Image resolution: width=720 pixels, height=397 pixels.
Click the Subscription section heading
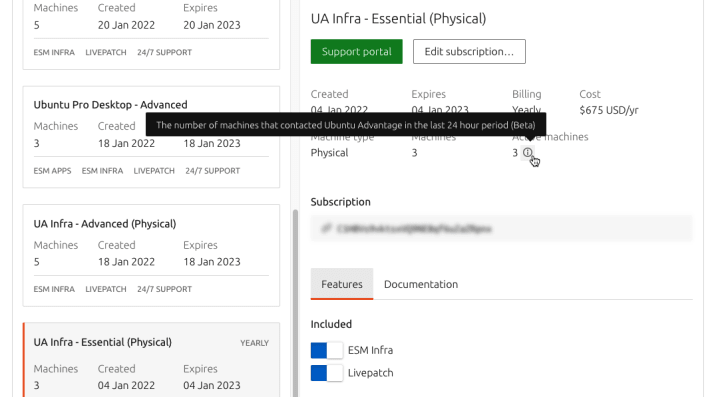pyautogui.click(x=340, y=202)
